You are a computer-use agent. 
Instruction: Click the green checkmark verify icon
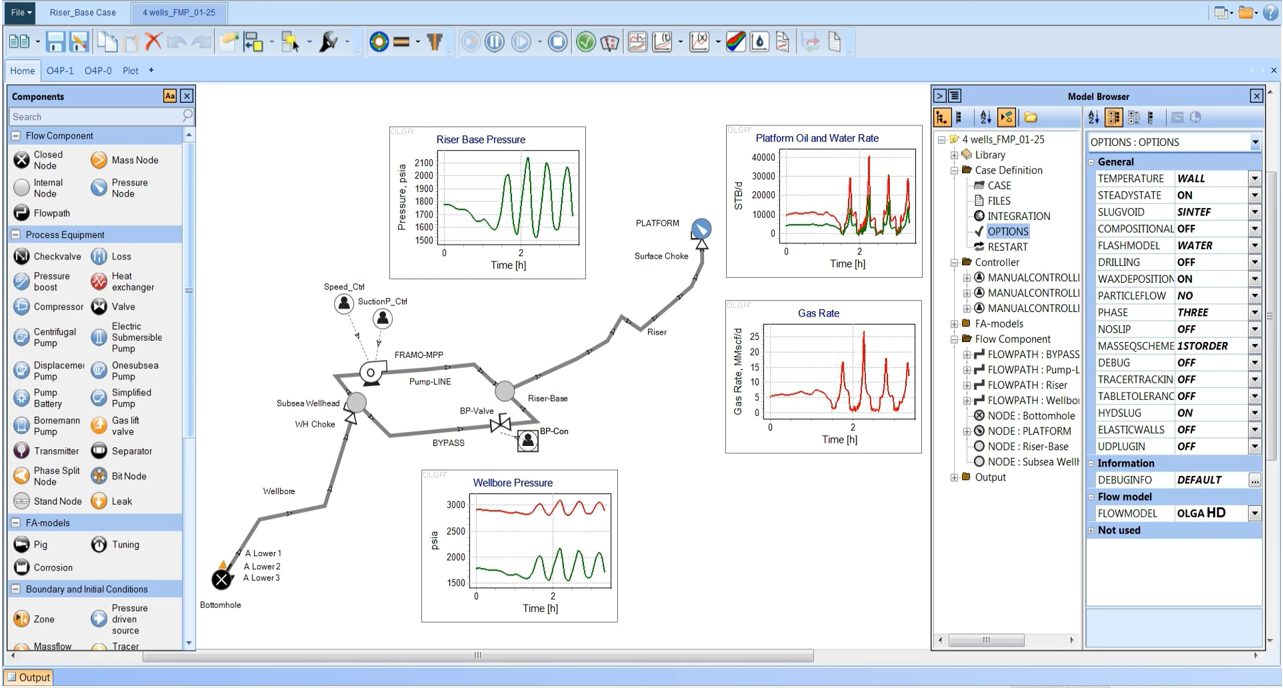(x=586, y=42)
